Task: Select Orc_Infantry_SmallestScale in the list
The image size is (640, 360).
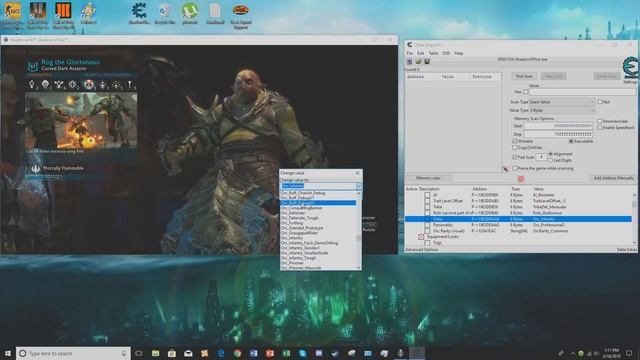Action: tap(304, 253)
